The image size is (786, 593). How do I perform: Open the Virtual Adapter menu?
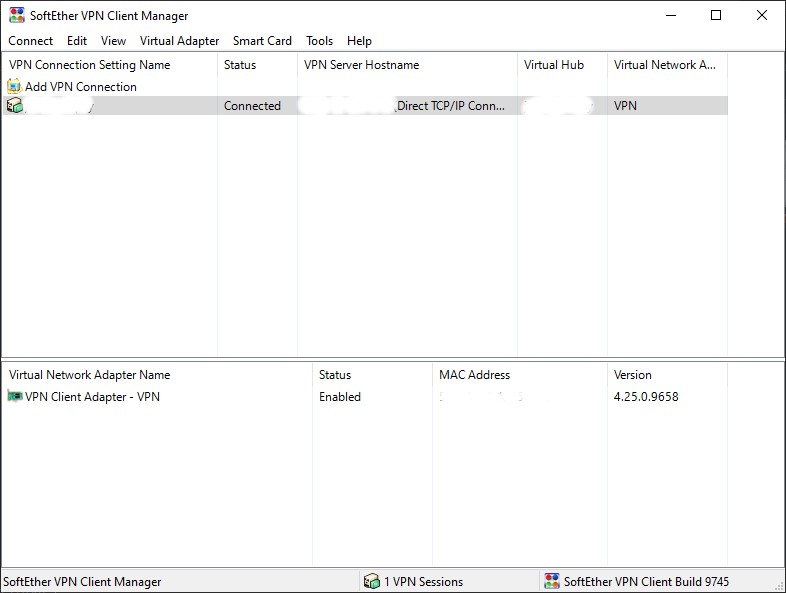point(179,41)
